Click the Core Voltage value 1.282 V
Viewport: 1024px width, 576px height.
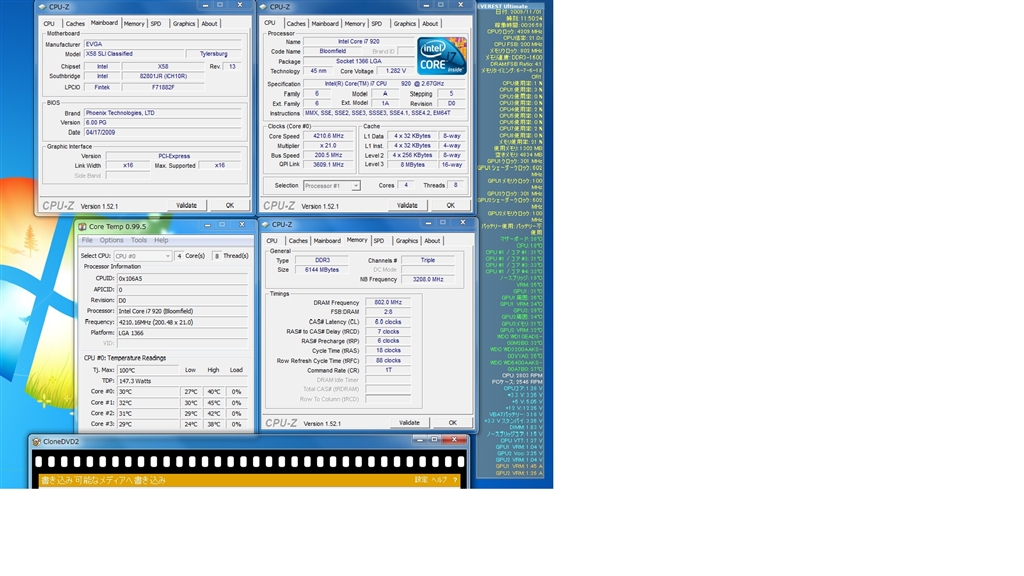(396, 71)
